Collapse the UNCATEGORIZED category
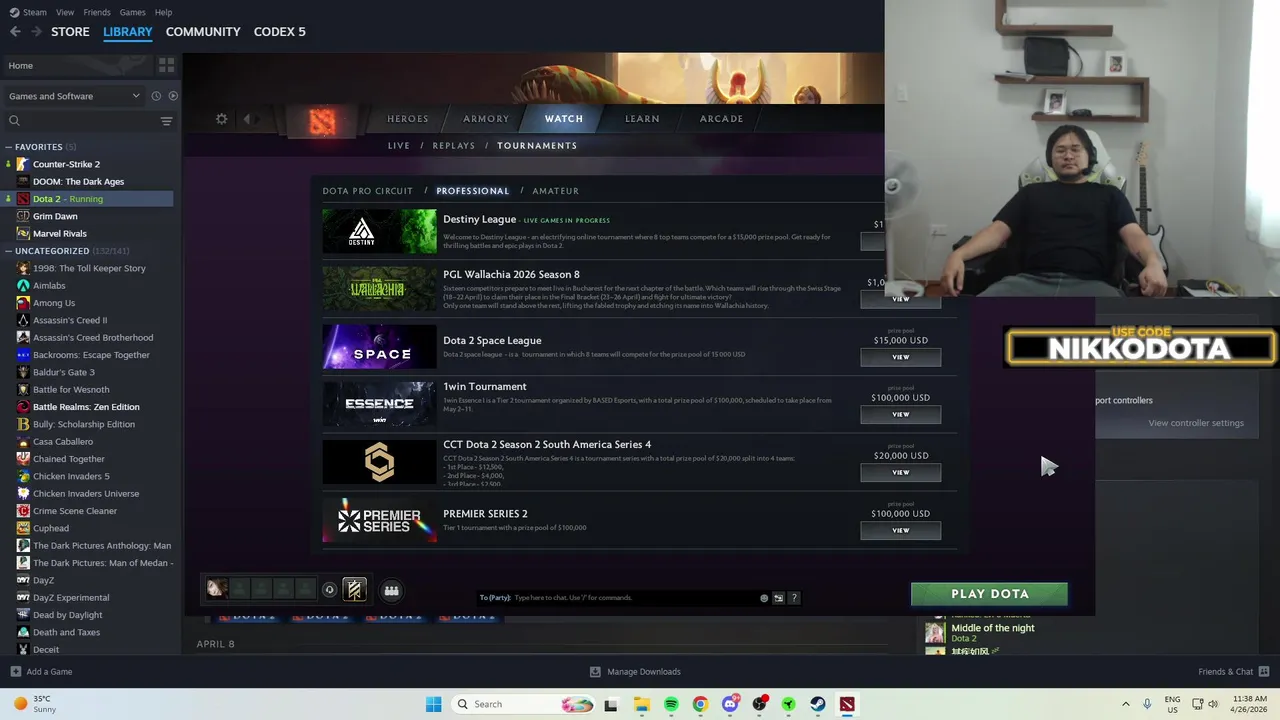 (8, 251)
